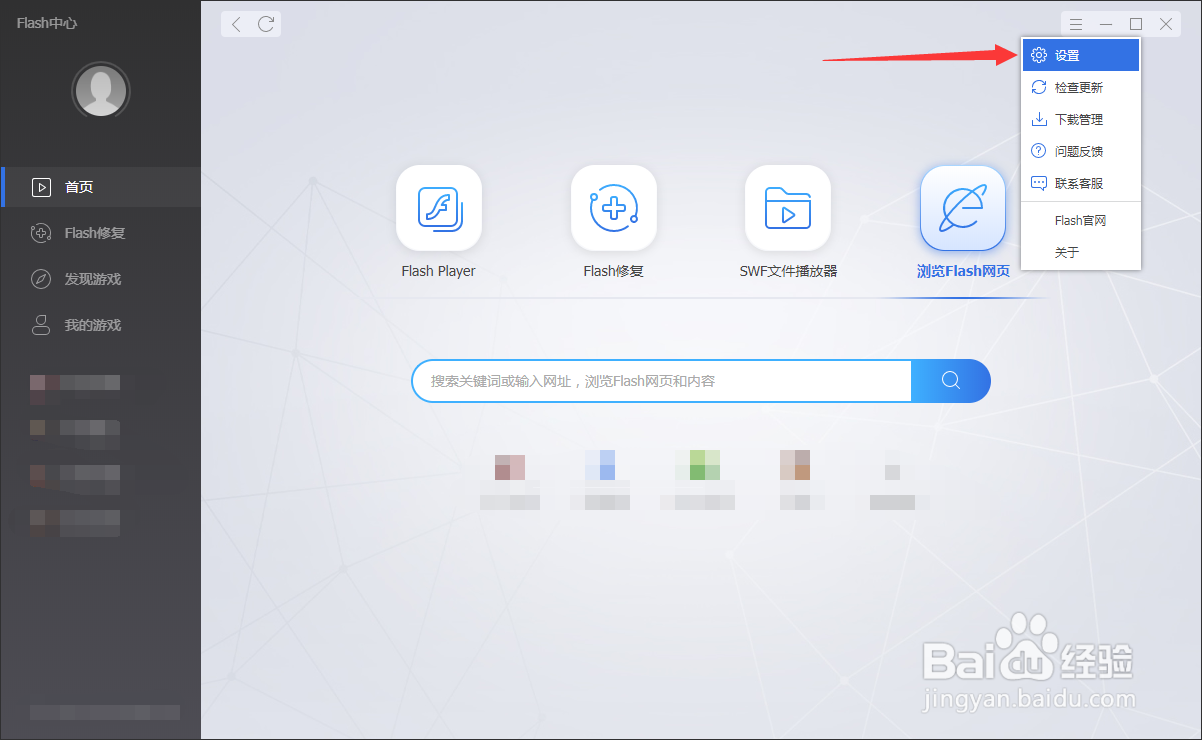Click the user avatar picture
The height and width of the screenshot is (740, 1202).
tap(101, 91)
